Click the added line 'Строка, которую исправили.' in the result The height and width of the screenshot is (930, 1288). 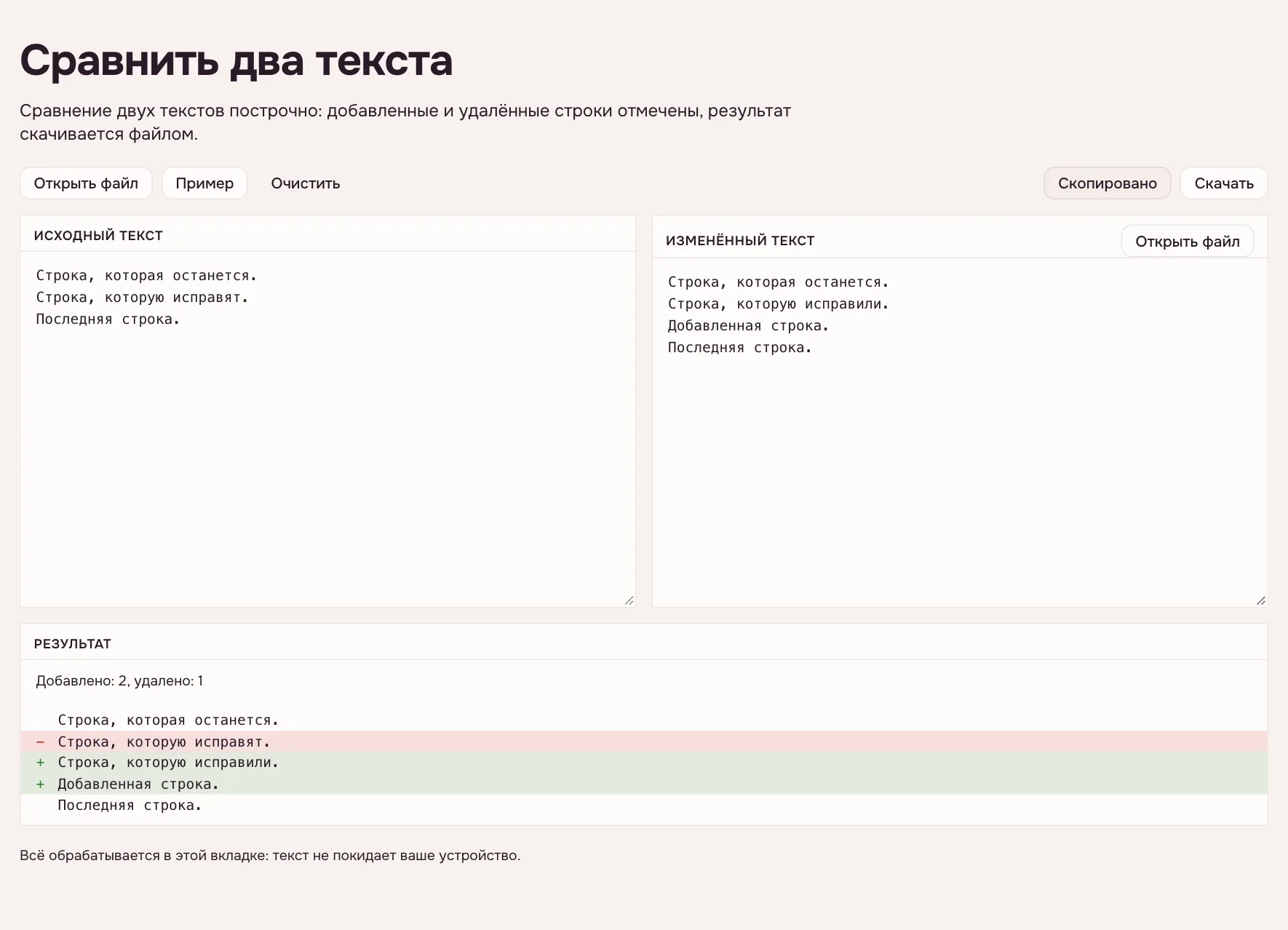pos(644,763)
